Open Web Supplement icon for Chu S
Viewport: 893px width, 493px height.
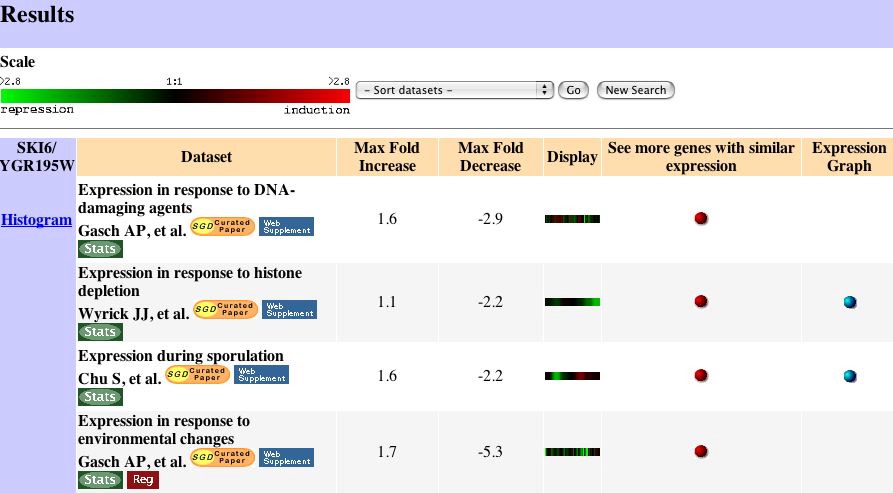point(262,375)
